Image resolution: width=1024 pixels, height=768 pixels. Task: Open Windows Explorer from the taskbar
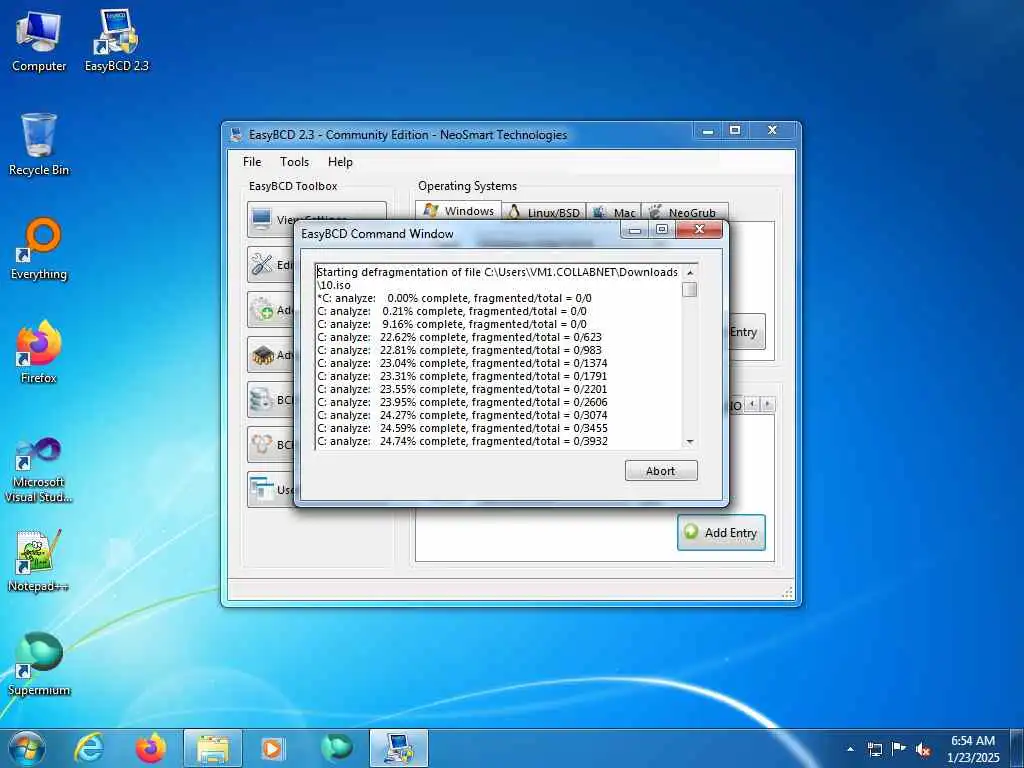click(213, 748)
